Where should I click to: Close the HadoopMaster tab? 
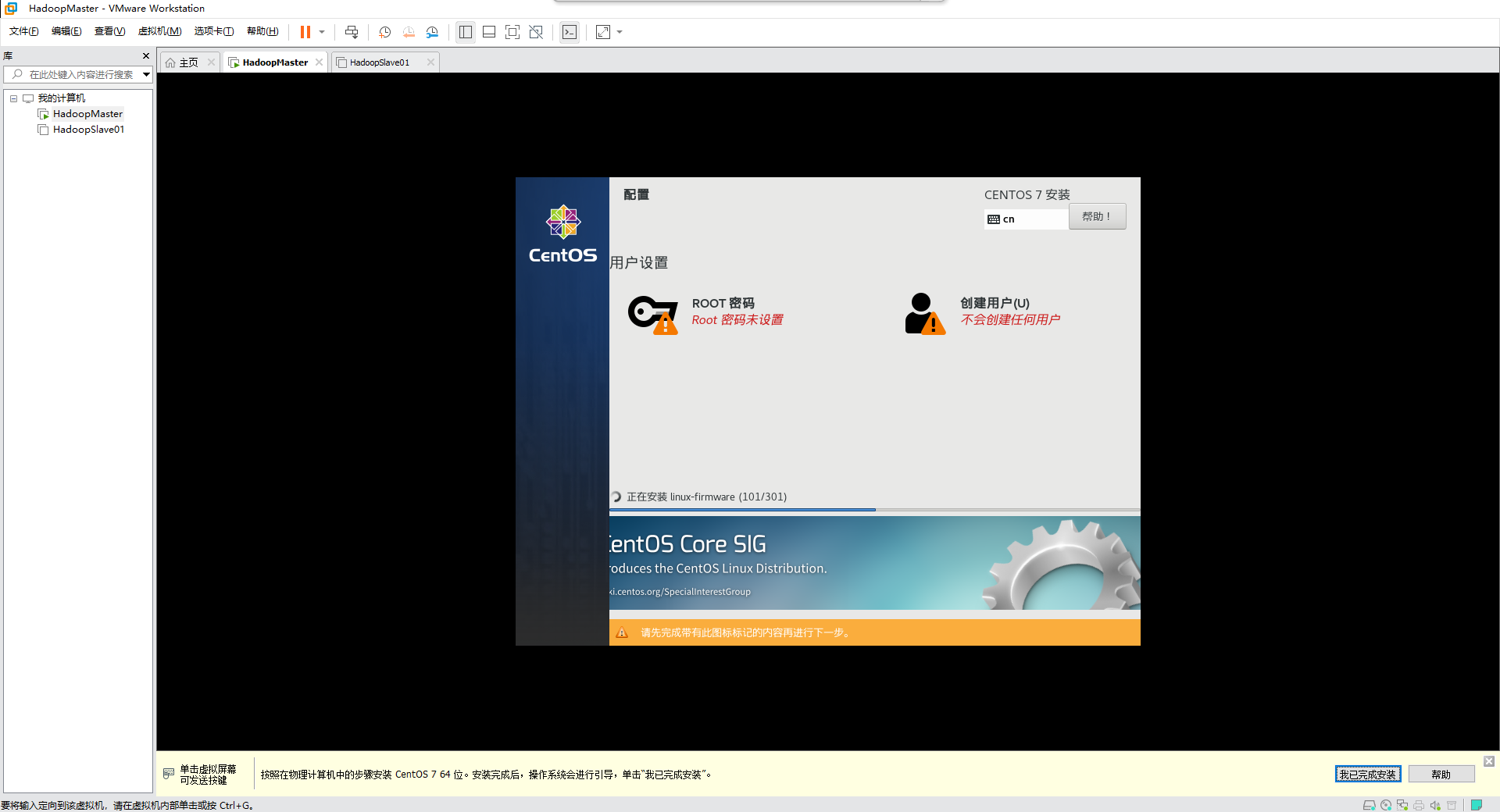(x=320, y=62)
